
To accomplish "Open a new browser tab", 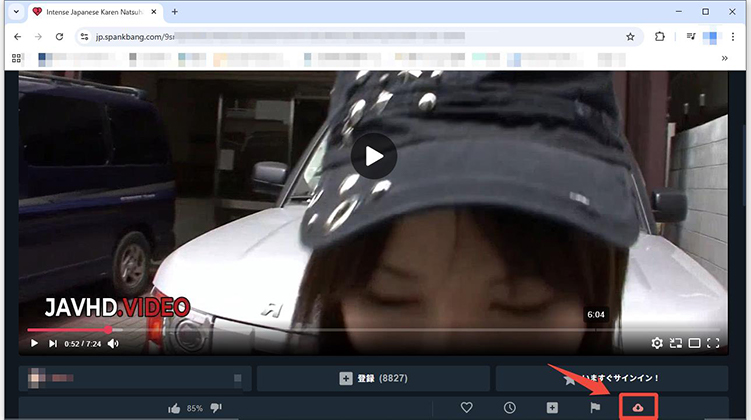I will 175,12.
